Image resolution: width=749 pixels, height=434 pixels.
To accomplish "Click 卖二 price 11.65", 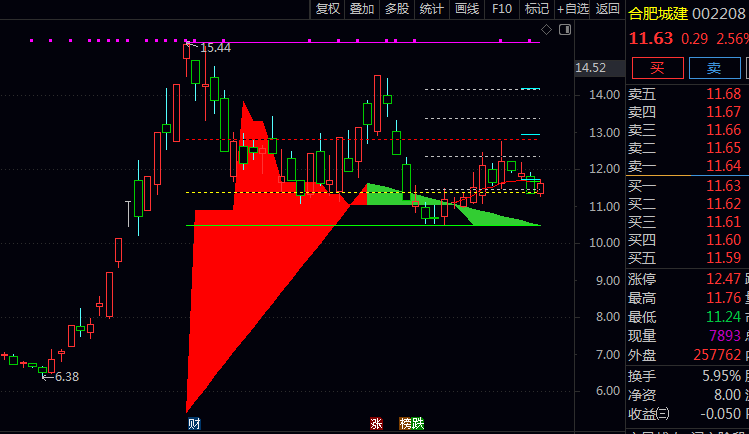I will point(724,148).
